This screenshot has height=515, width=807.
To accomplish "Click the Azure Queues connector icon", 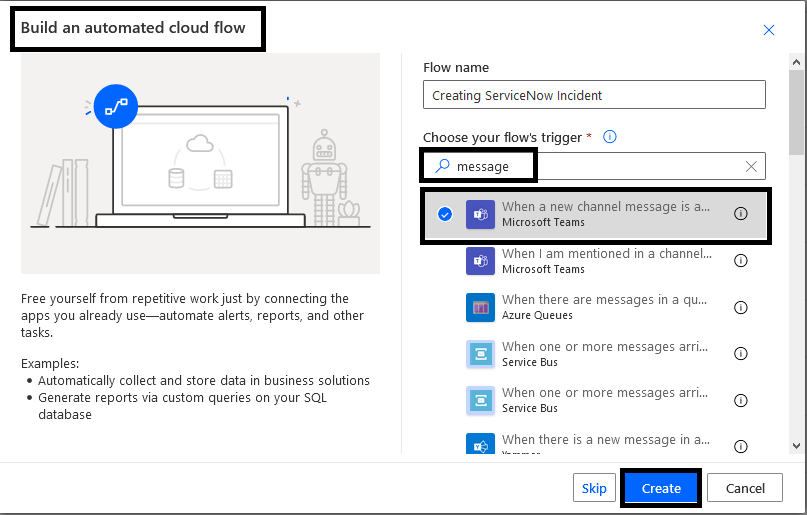I will [x=480, y=307].
